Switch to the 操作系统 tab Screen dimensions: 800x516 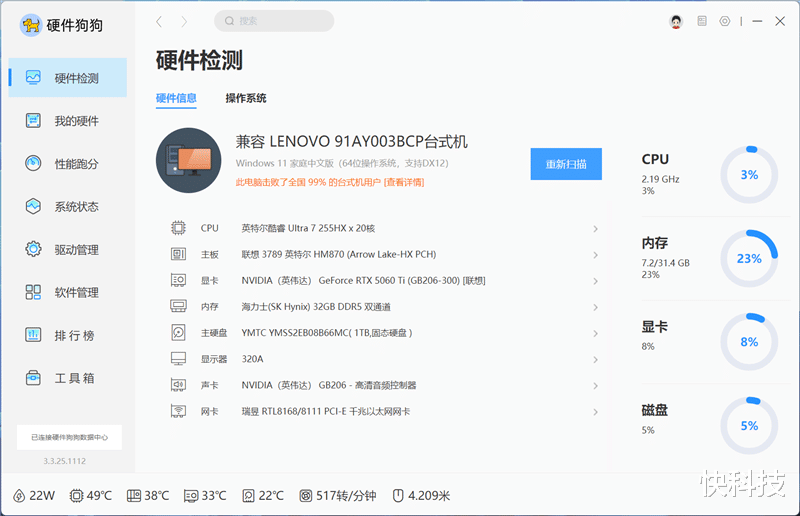click(246, 98)
